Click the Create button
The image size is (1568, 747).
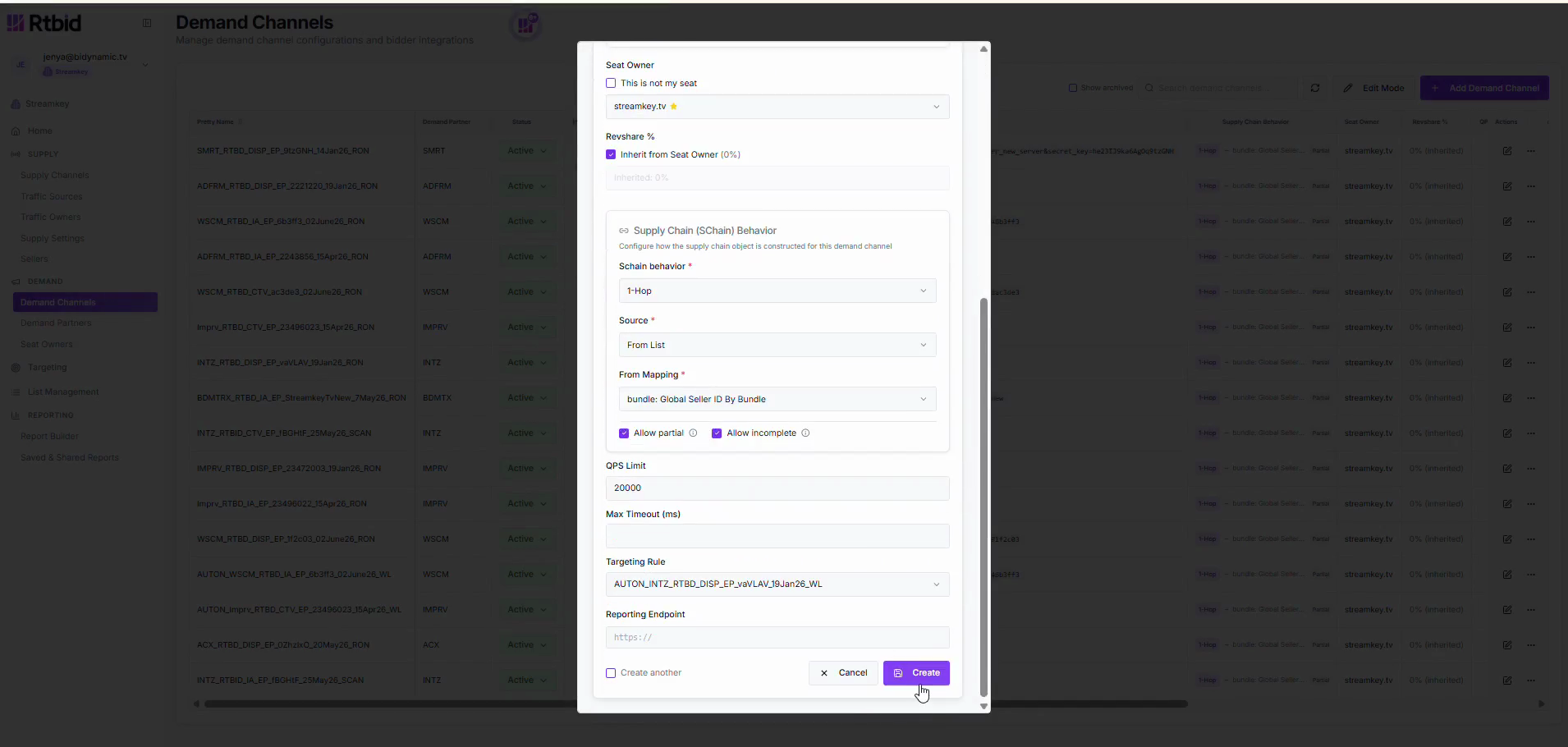click(x=916, y=673)
